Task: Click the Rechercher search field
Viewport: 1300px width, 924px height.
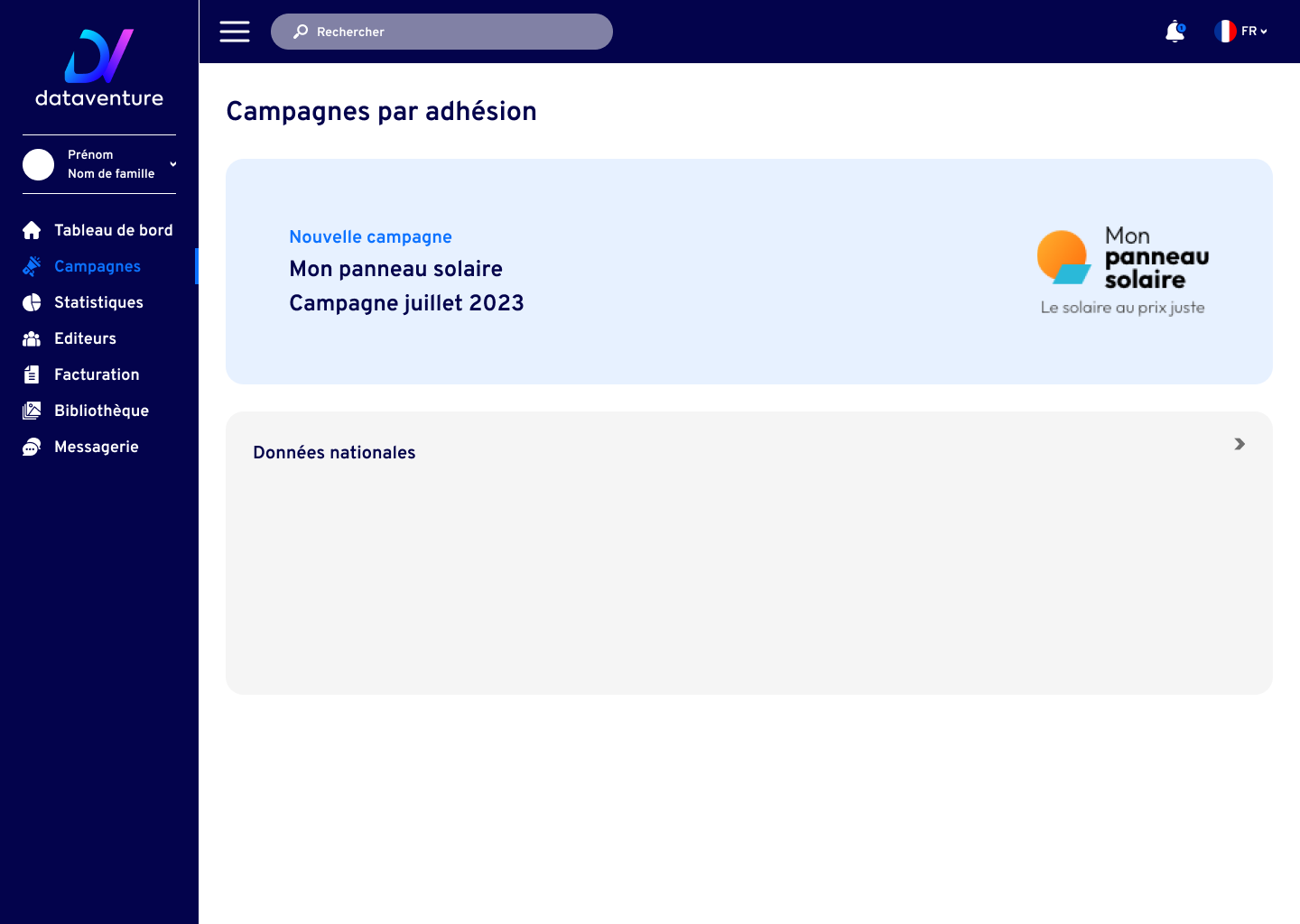Action: (x=441, y=32)
